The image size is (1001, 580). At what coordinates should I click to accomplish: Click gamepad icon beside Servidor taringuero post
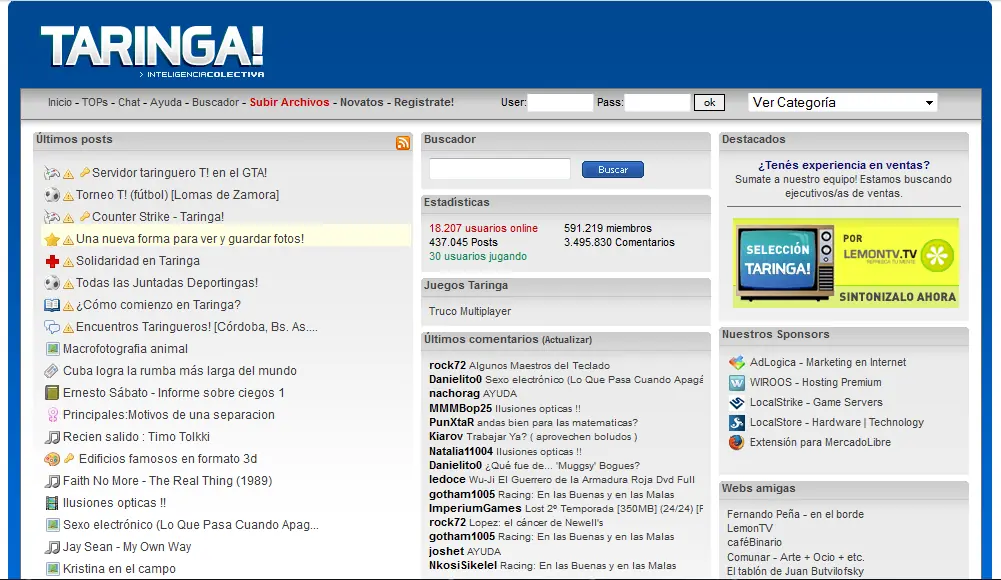pyautogui.click(x=52, y=173)
